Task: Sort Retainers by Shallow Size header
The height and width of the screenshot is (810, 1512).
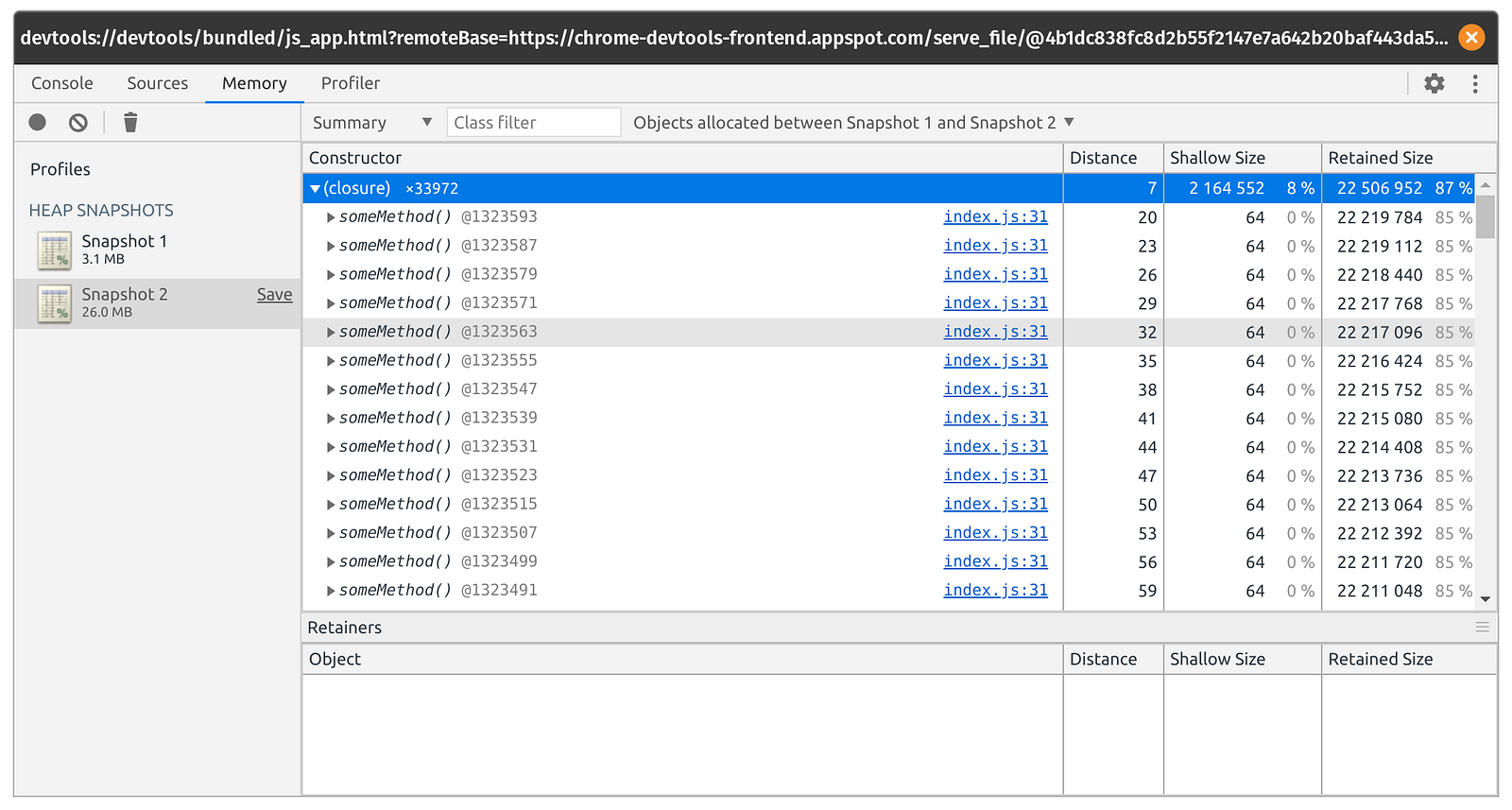Action: [x=1242, y=659]
